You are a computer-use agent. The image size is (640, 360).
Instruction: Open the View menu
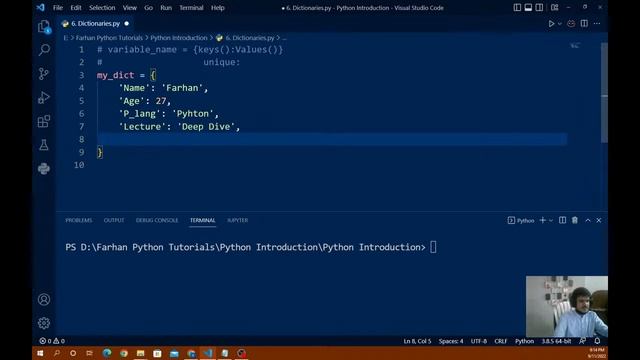(130, 8)
